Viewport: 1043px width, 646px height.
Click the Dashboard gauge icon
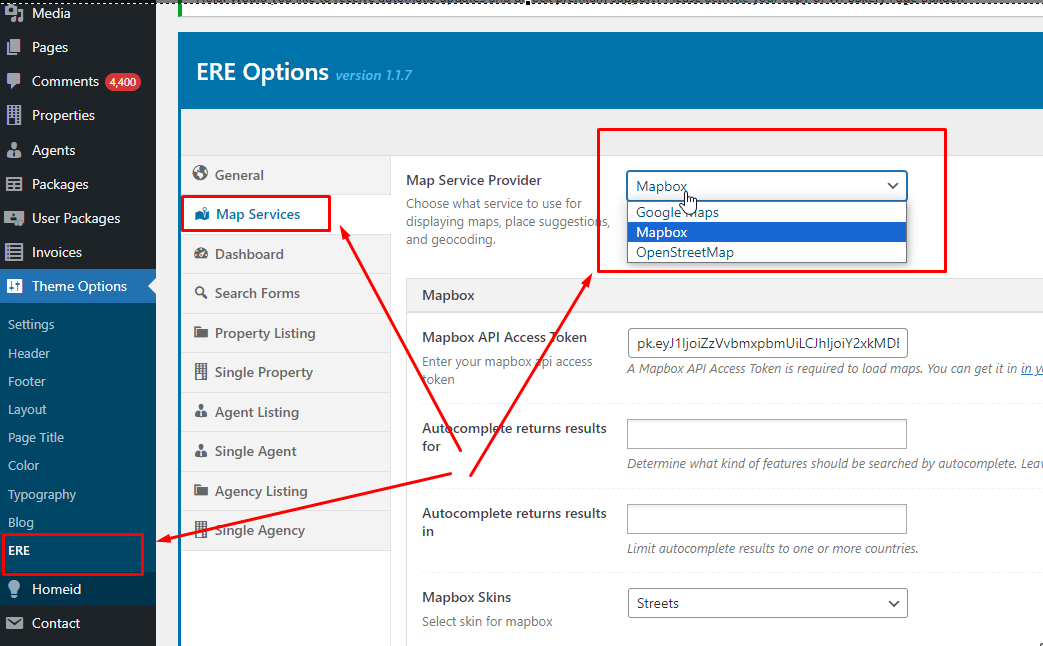[201, 253]
